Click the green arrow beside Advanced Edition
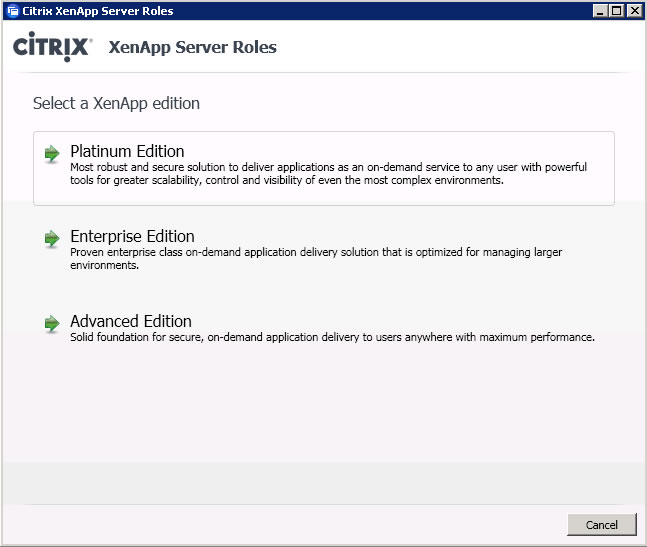 point(52,323)
